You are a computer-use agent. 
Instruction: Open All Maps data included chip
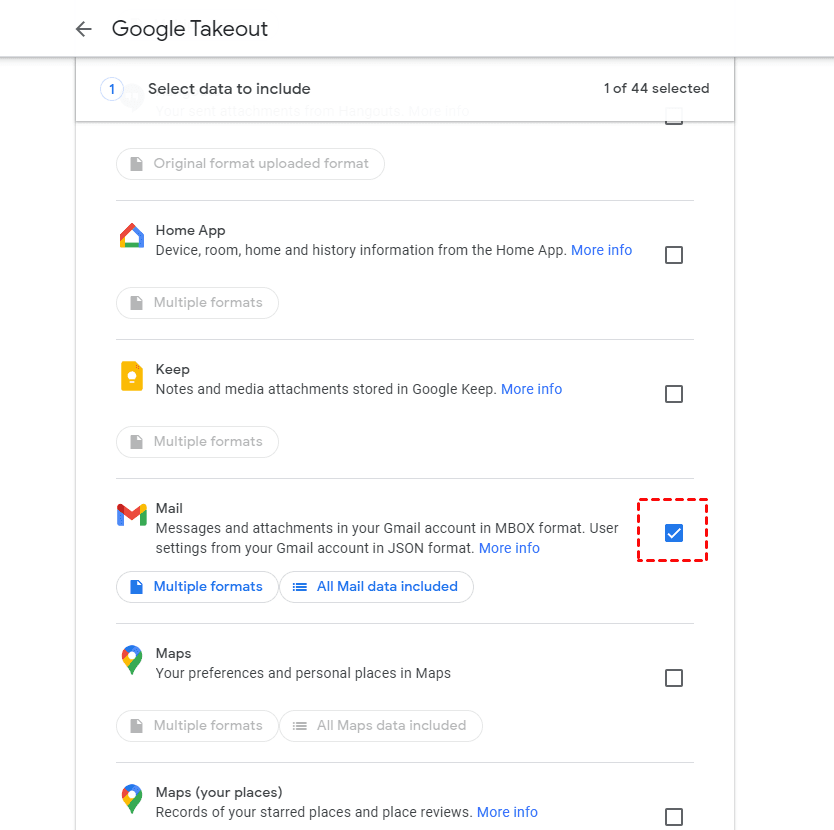(380, 726)
